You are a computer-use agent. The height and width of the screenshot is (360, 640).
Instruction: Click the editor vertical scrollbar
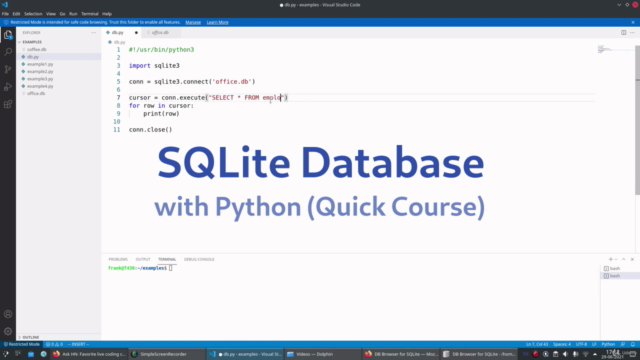pos(638,120)
